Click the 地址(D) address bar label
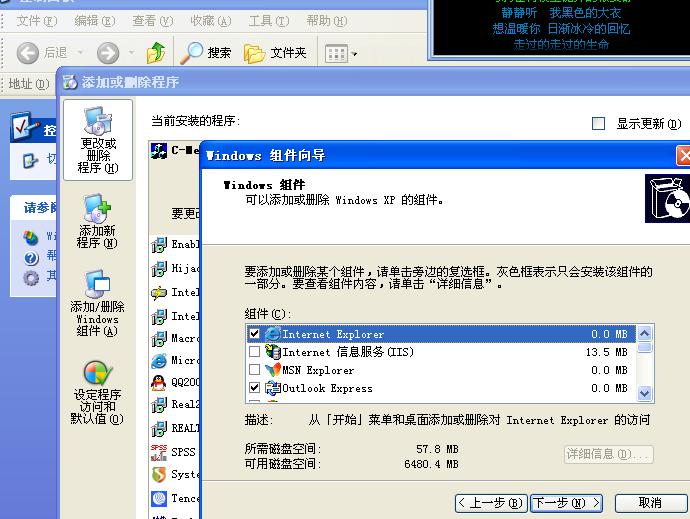Image resolution: width=690 pixels, height=519 pixels. coord(29,83)
